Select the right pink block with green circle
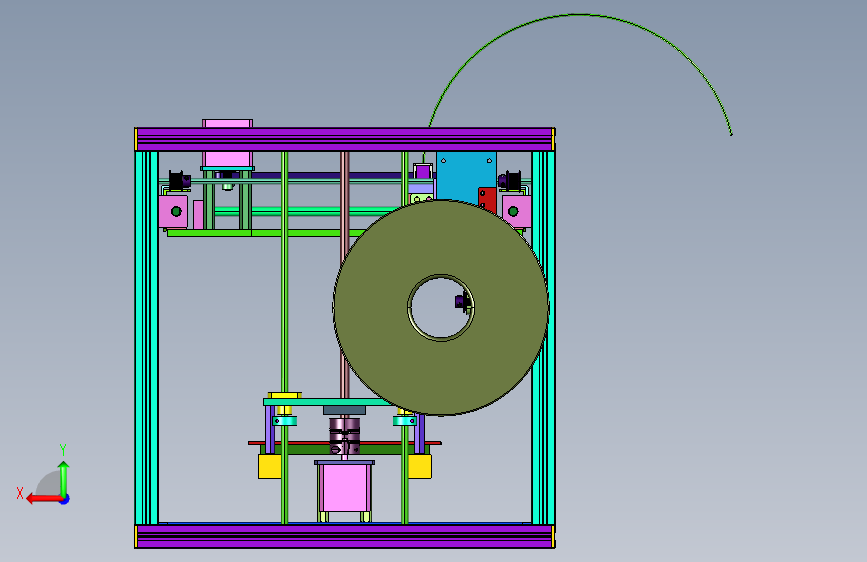The width and height of the screenshot is (867, 562). 517,211
